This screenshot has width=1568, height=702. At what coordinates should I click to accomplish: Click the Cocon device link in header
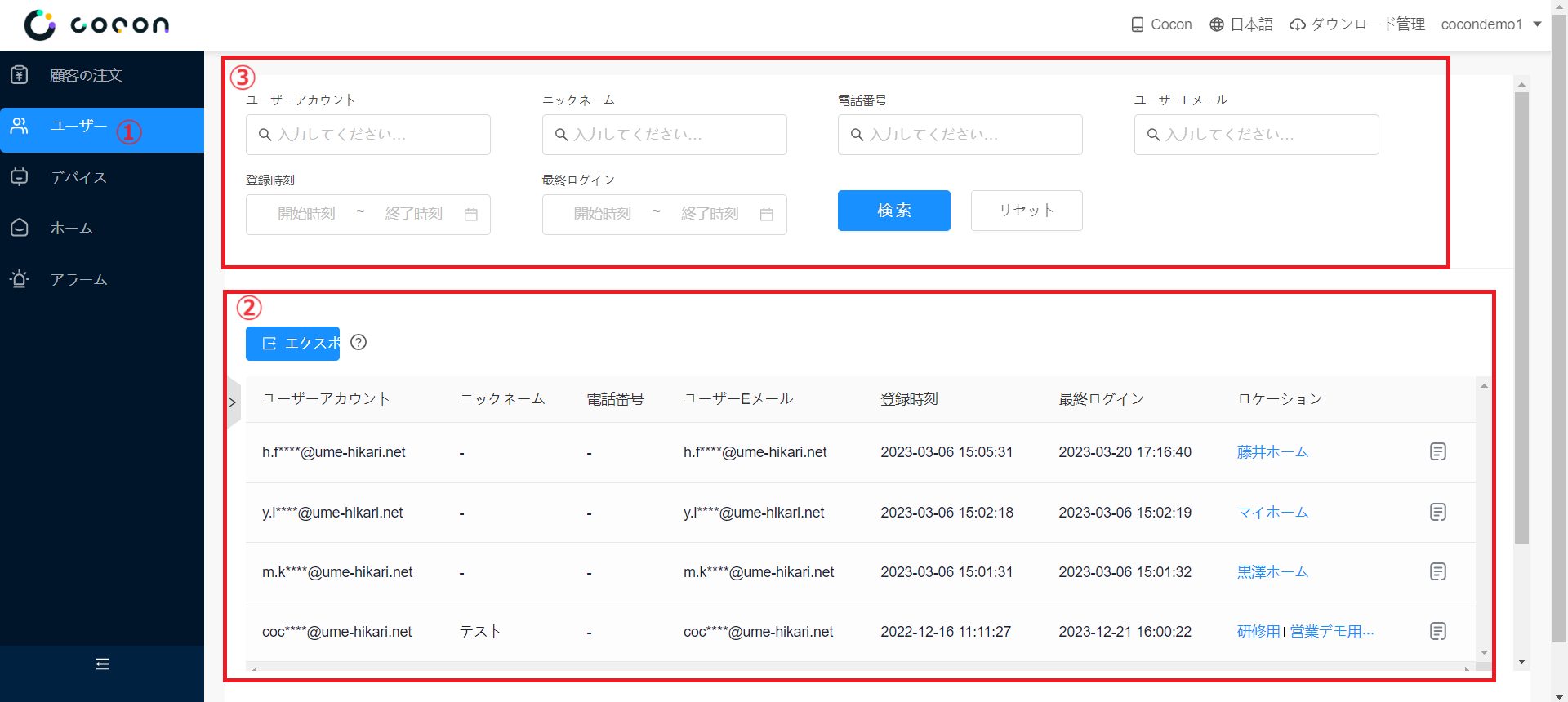(x=1161, y=24)
